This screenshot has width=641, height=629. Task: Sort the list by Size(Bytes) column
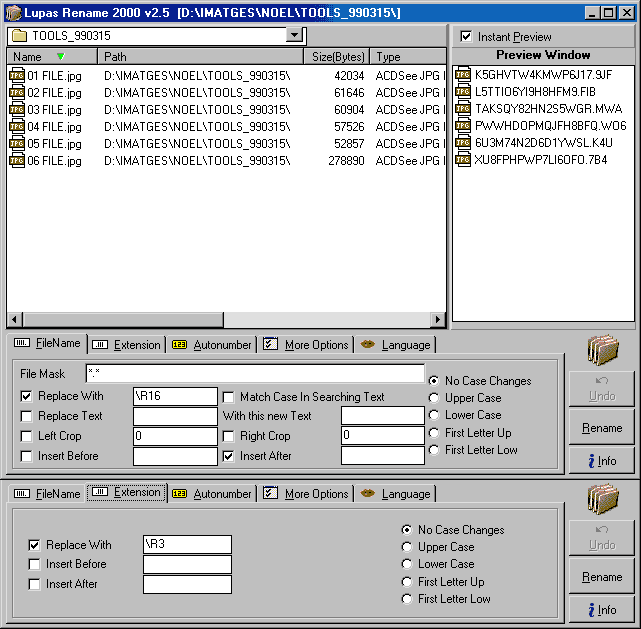(335, 57)
